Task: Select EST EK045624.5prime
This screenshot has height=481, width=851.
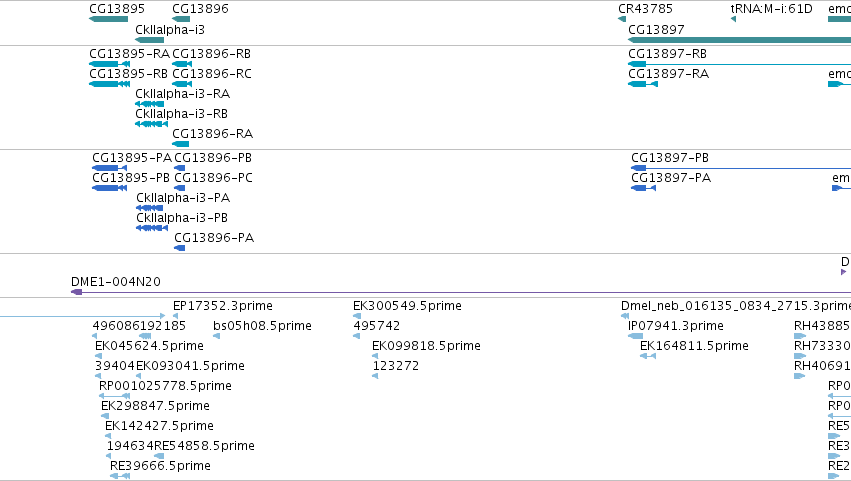Action: coord(149,346)
